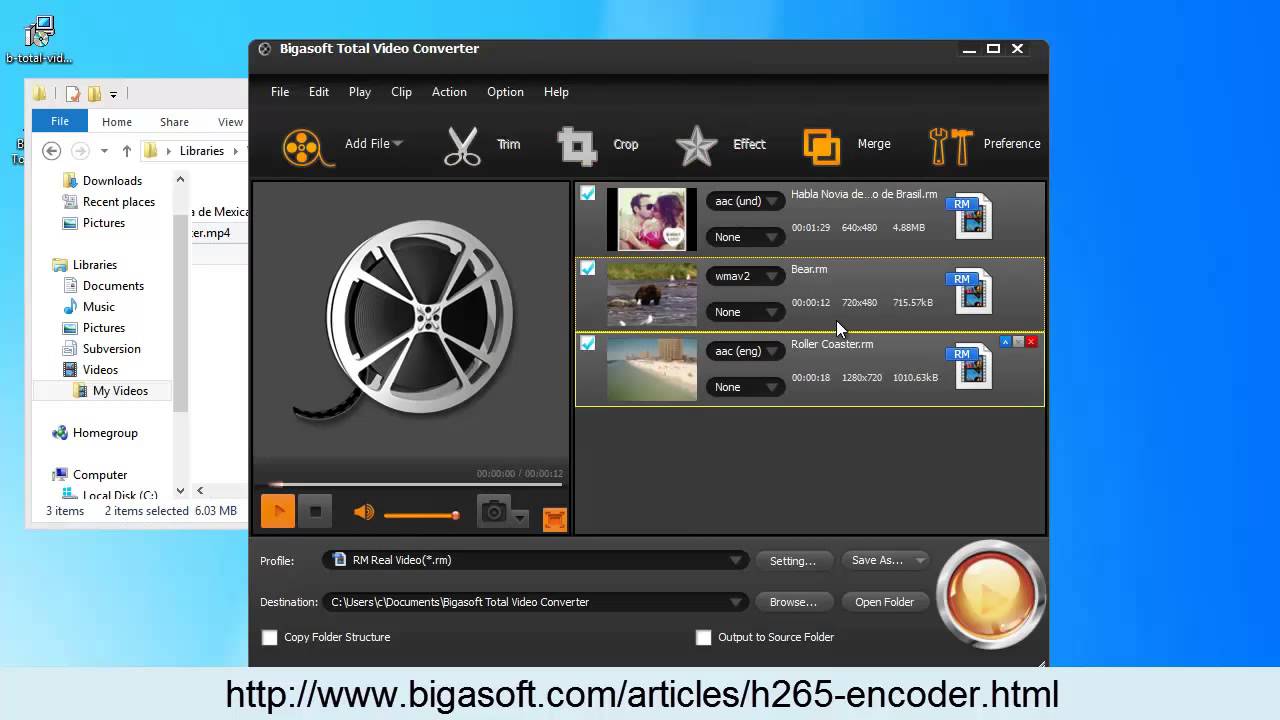This screenshot has width=1280, height=720.
Task: Click RM format icon for Bear.rm row
Action: 969,291
